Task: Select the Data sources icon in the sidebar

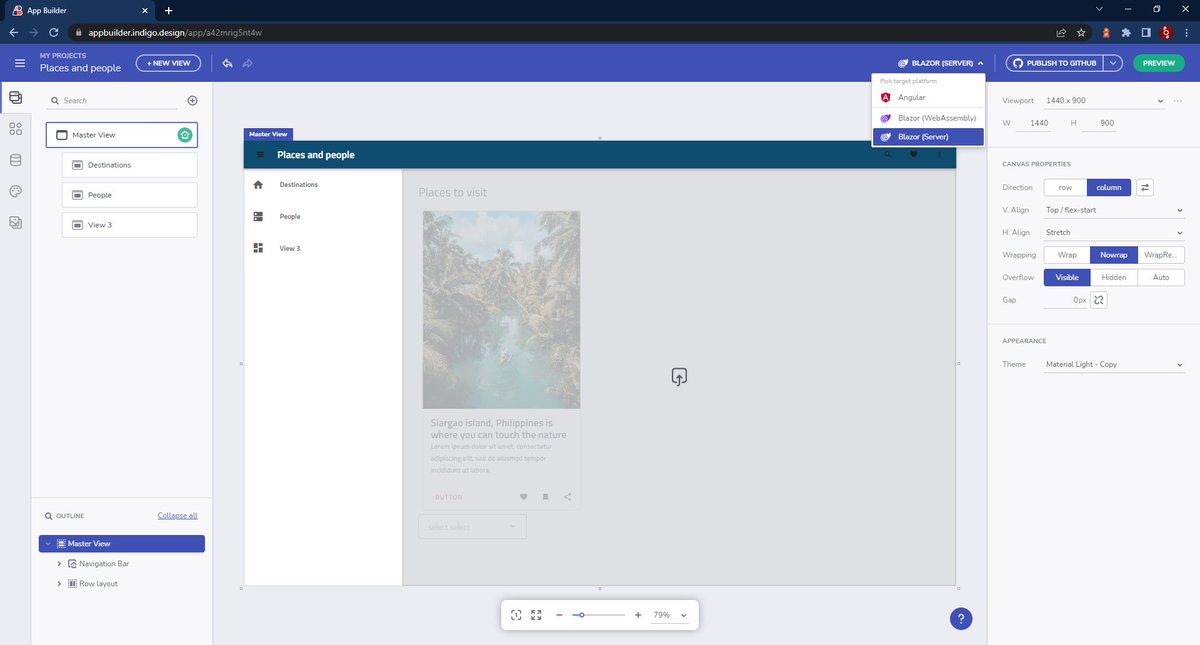Action: (14, 161)
